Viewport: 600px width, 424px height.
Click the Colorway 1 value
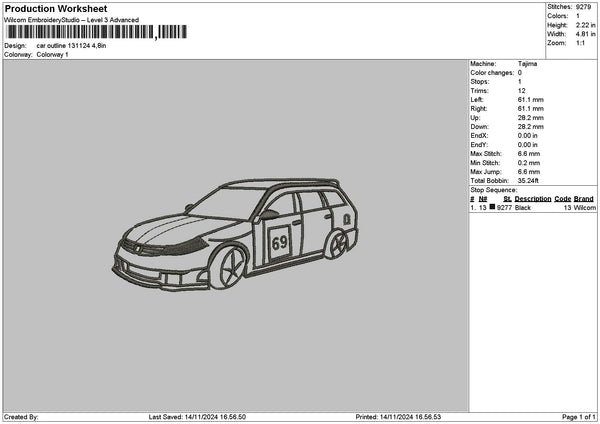pyautogui.click(x=53, y=55)
